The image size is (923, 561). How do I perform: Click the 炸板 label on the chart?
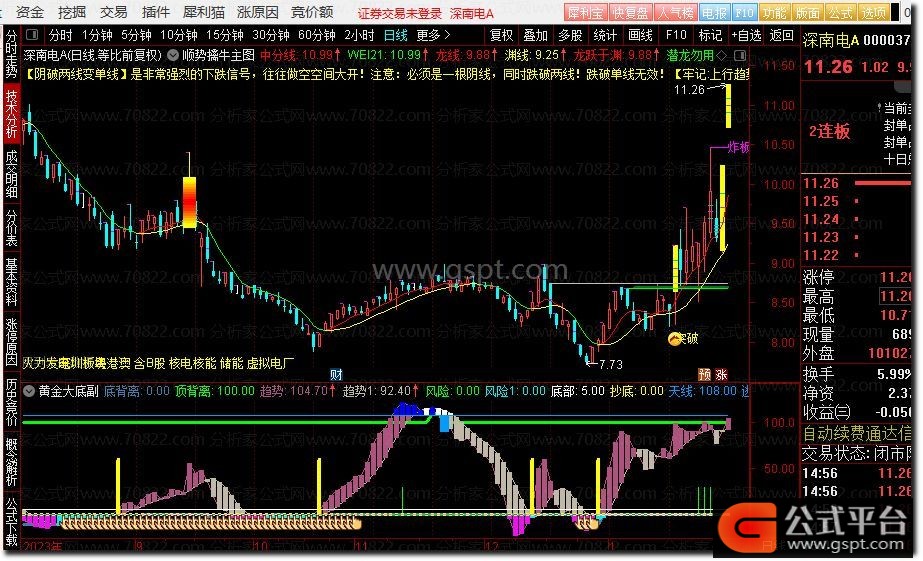pos(739,147)
